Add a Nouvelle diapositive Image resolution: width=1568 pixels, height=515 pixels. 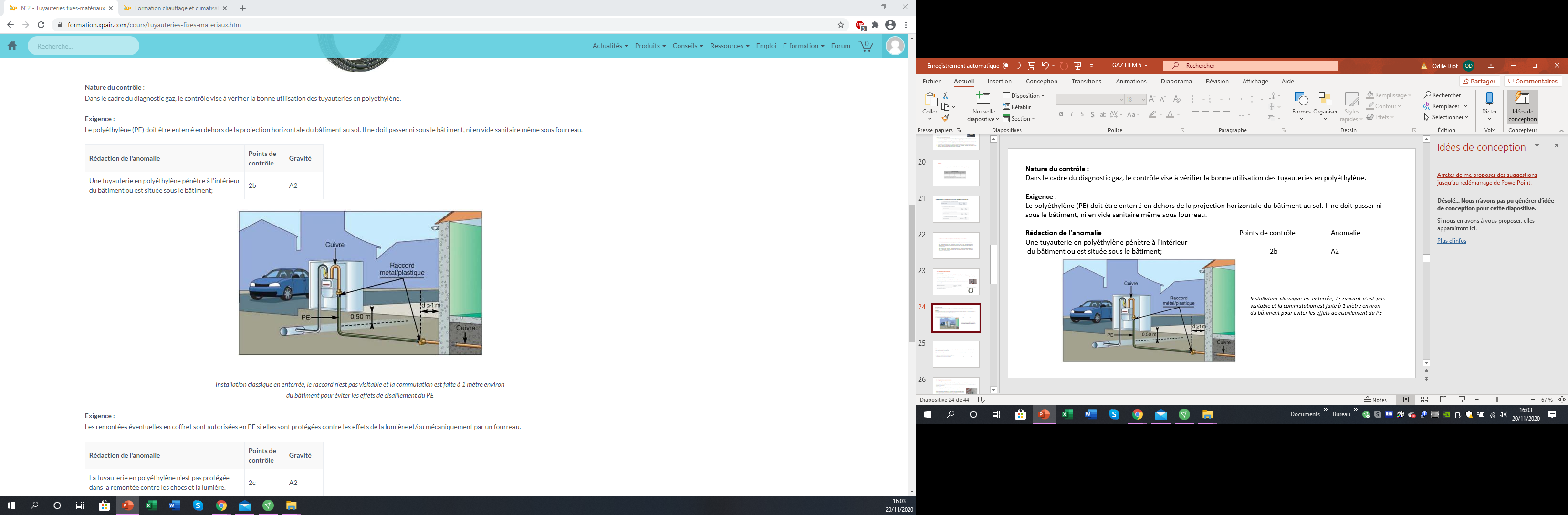983,107
